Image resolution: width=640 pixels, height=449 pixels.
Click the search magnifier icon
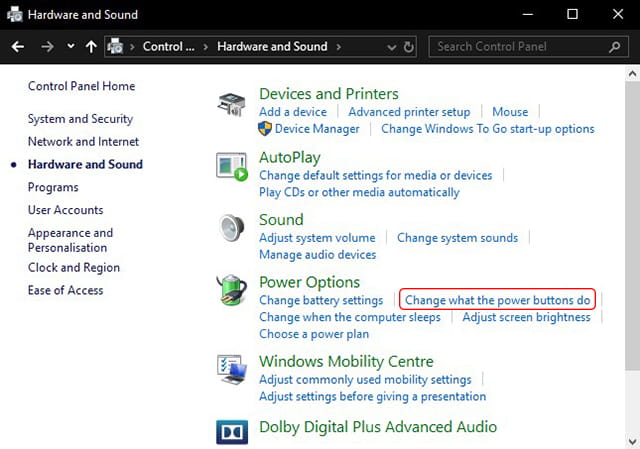click(614, 47)
